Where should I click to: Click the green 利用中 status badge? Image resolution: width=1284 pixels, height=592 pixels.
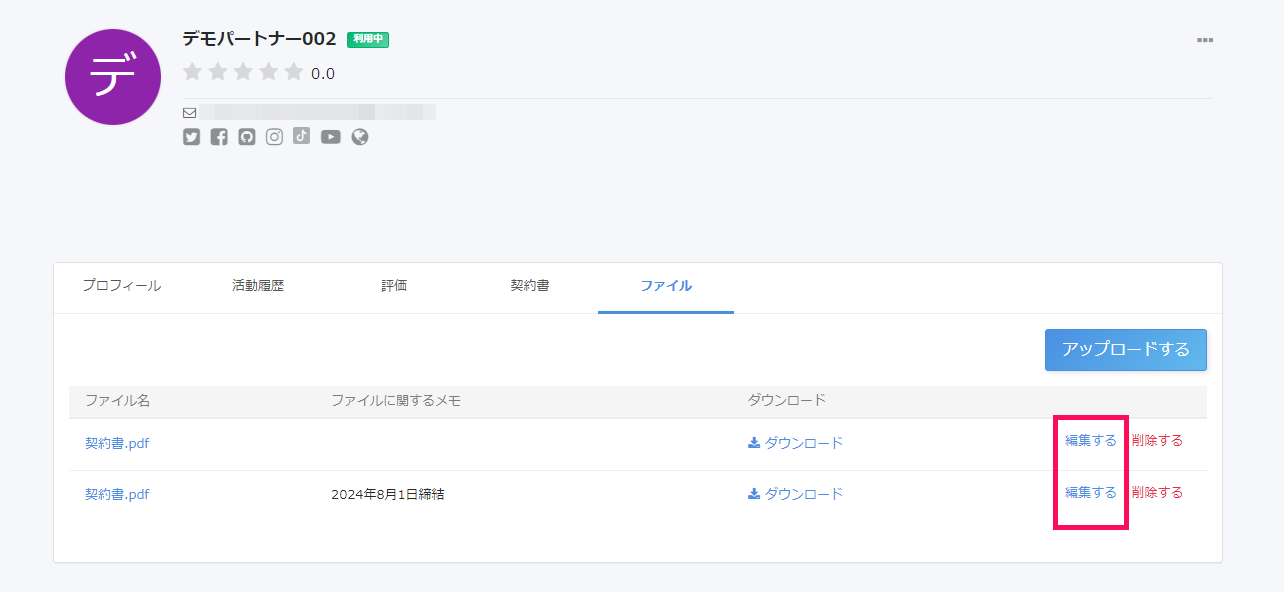tap(368, 40)
